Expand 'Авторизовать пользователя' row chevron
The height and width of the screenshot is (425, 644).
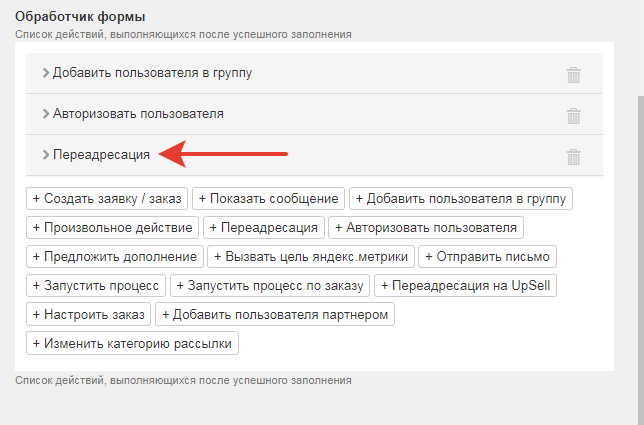click(46, 114)
